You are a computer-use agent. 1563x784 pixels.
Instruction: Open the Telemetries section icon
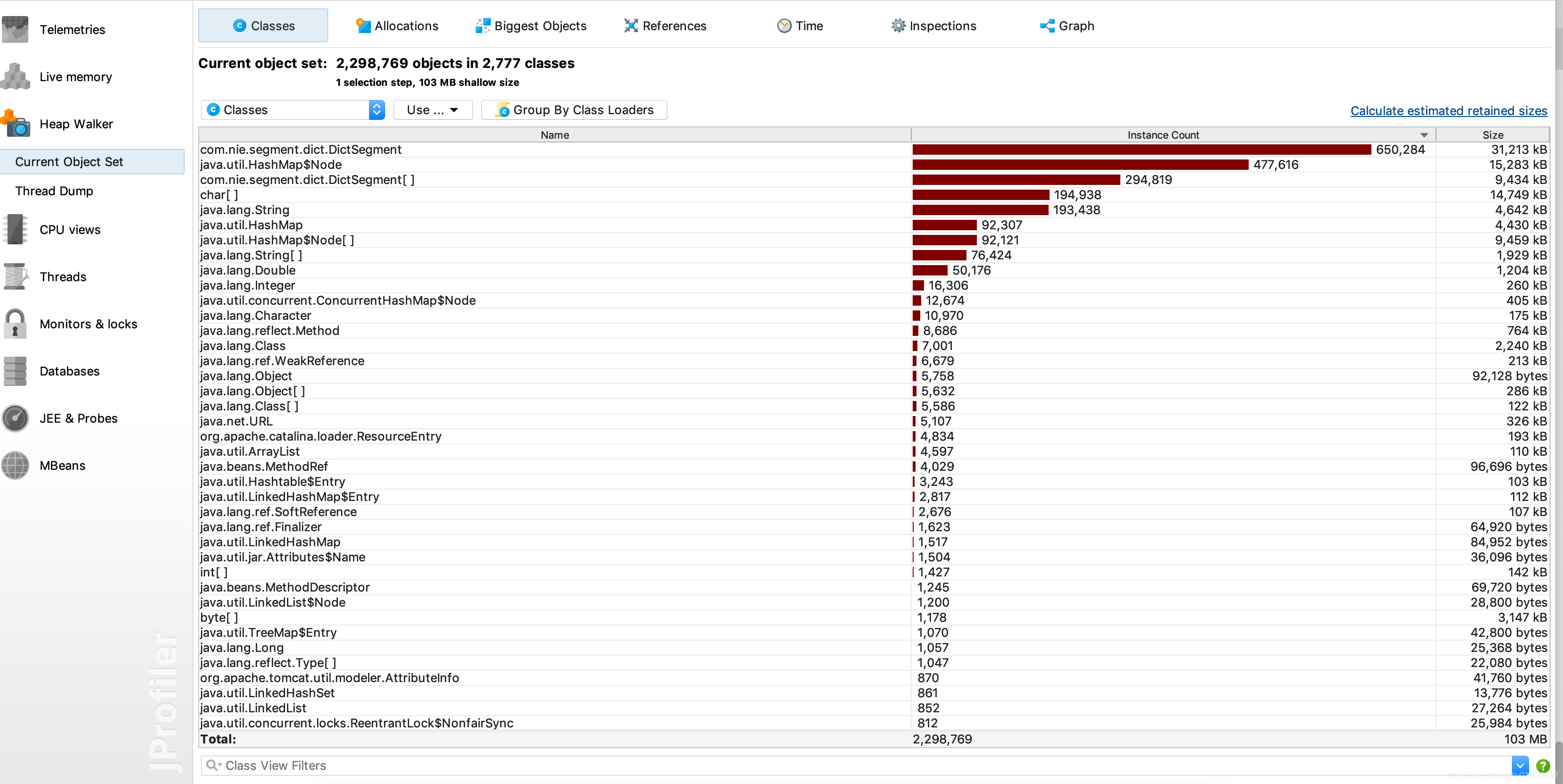coord(15,29)
